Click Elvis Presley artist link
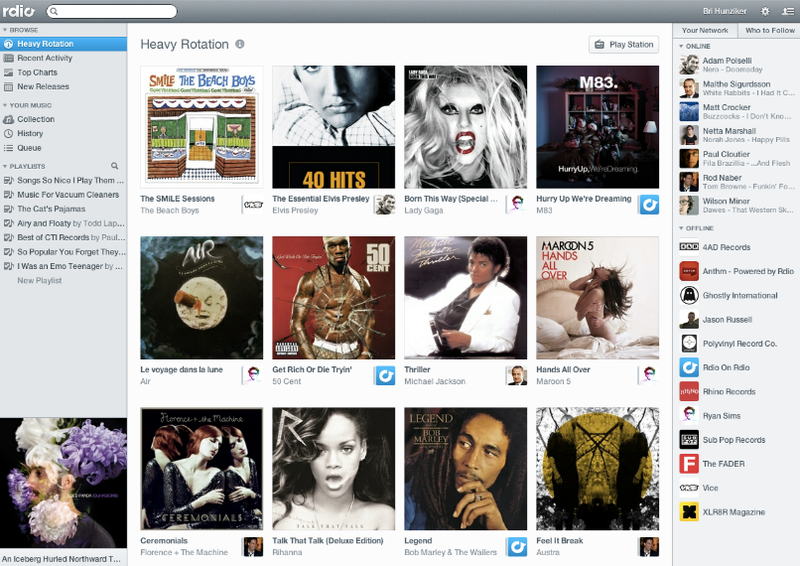 pyautogui.click(x=295, y=210)
